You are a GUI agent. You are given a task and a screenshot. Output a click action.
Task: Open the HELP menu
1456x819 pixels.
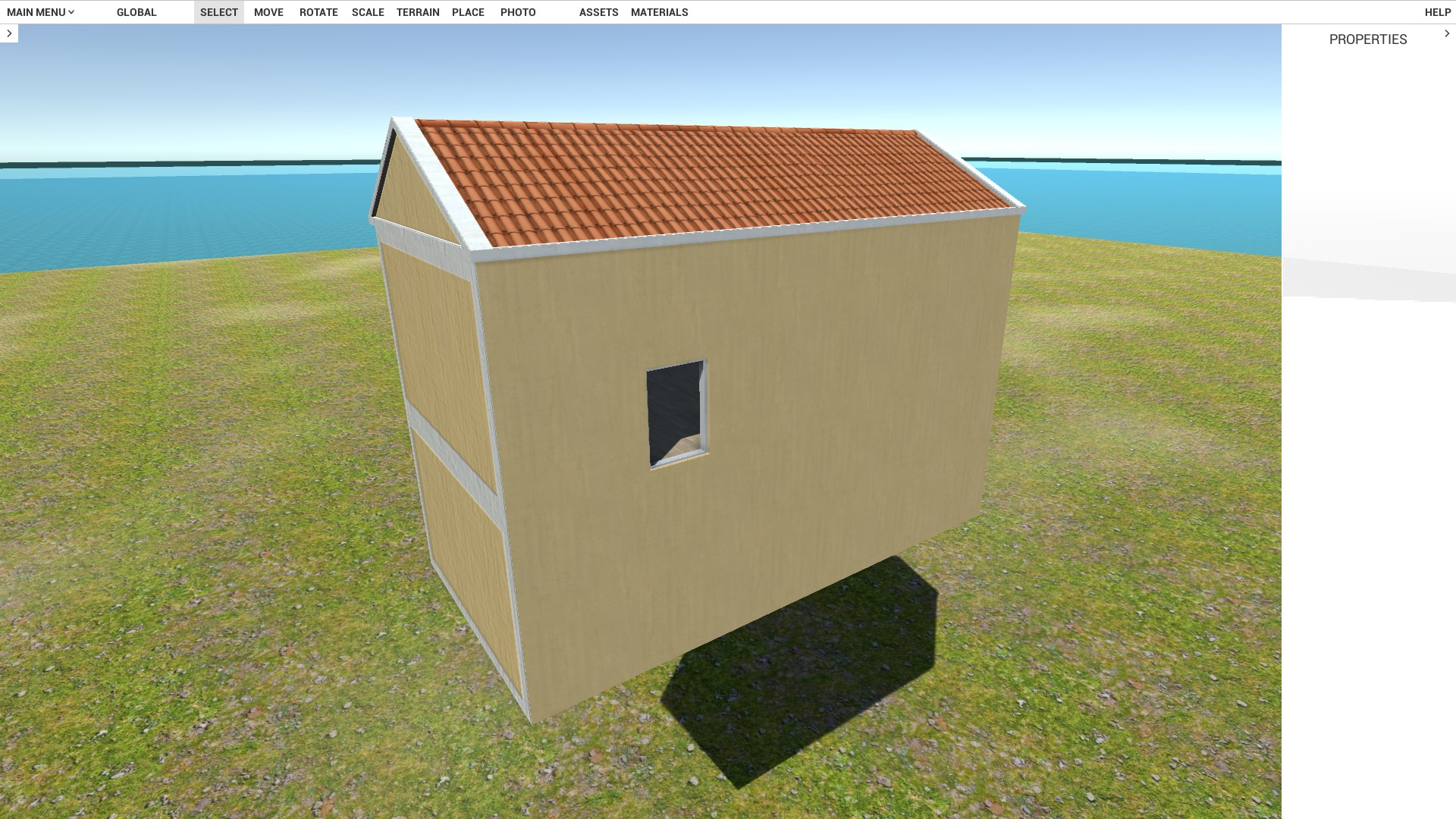1437,12
